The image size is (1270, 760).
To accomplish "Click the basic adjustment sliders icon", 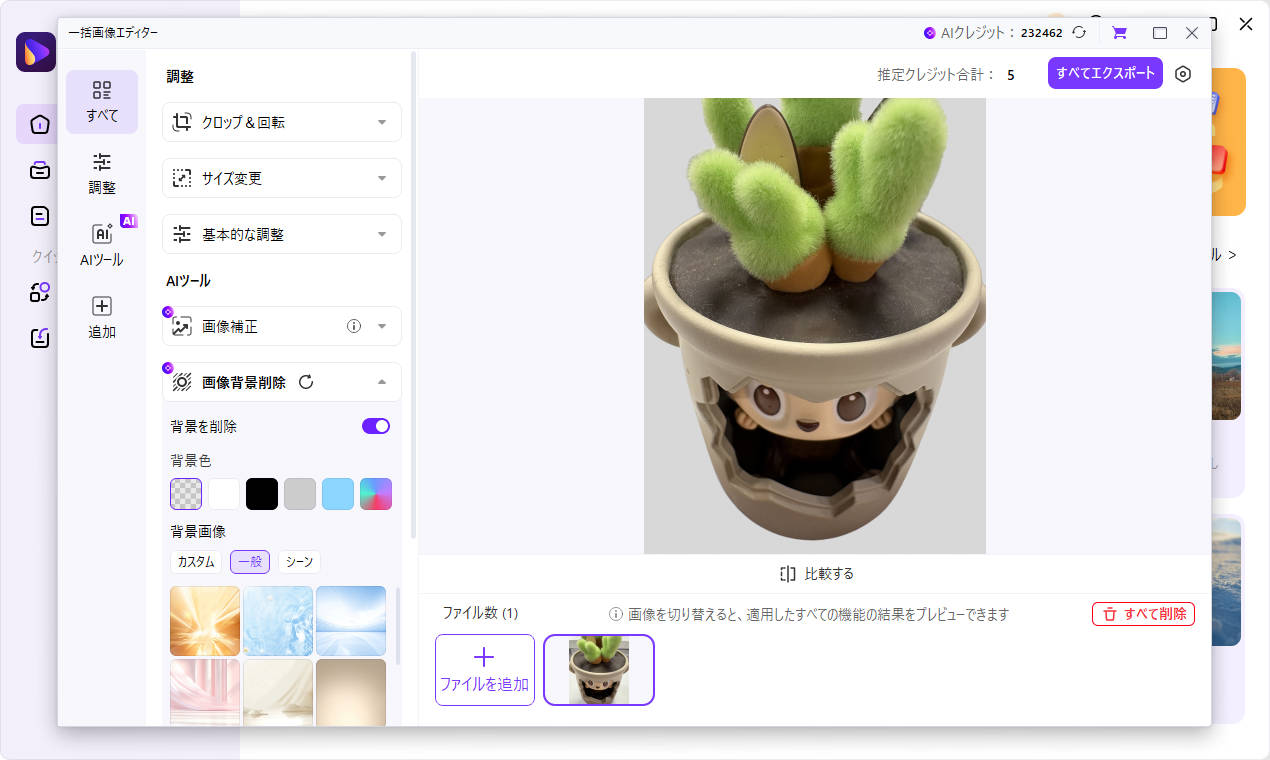I will tap(182, 234).
